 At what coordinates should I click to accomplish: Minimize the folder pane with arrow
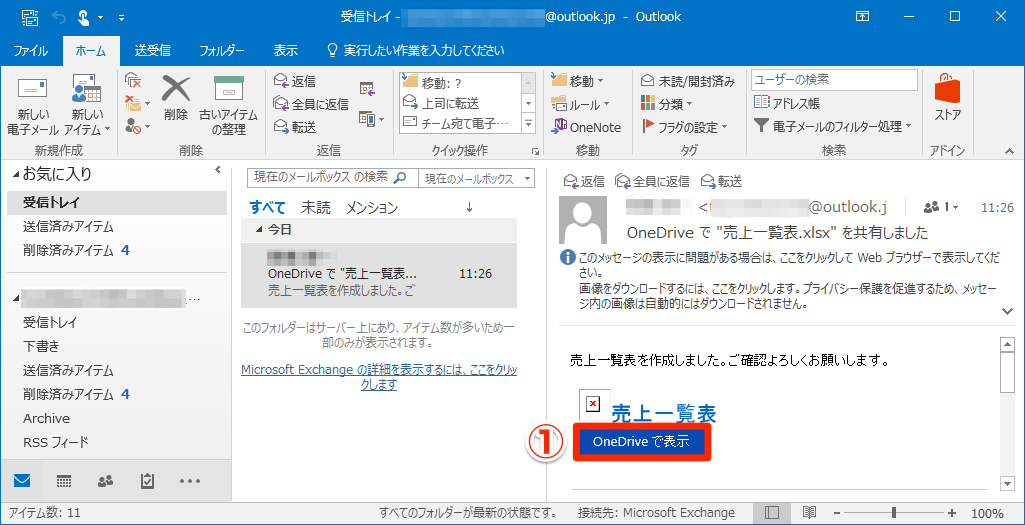[x=218, y=170]
